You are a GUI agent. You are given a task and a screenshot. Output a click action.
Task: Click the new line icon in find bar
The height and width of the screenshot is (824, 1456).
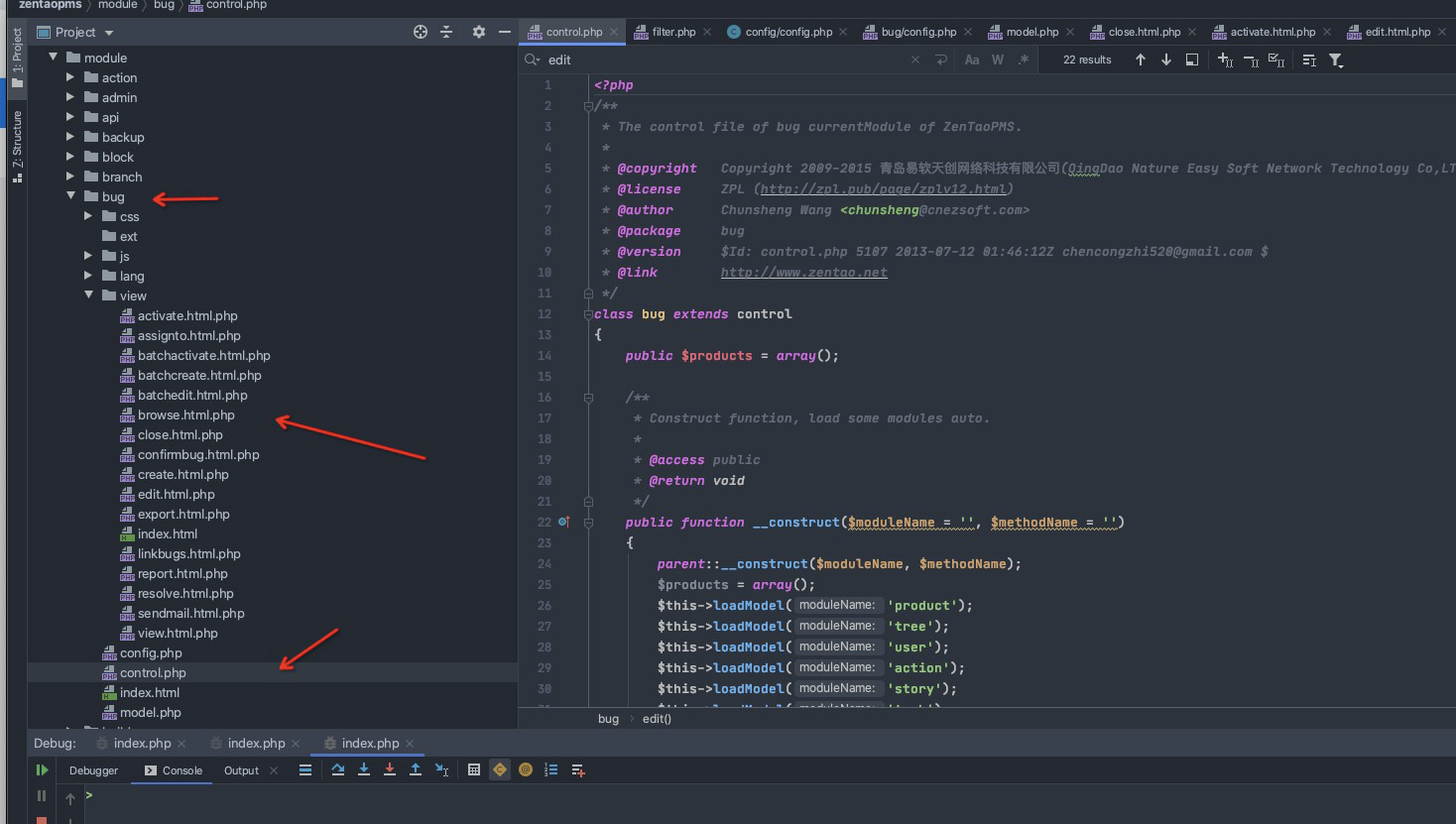tap(941, 59)
